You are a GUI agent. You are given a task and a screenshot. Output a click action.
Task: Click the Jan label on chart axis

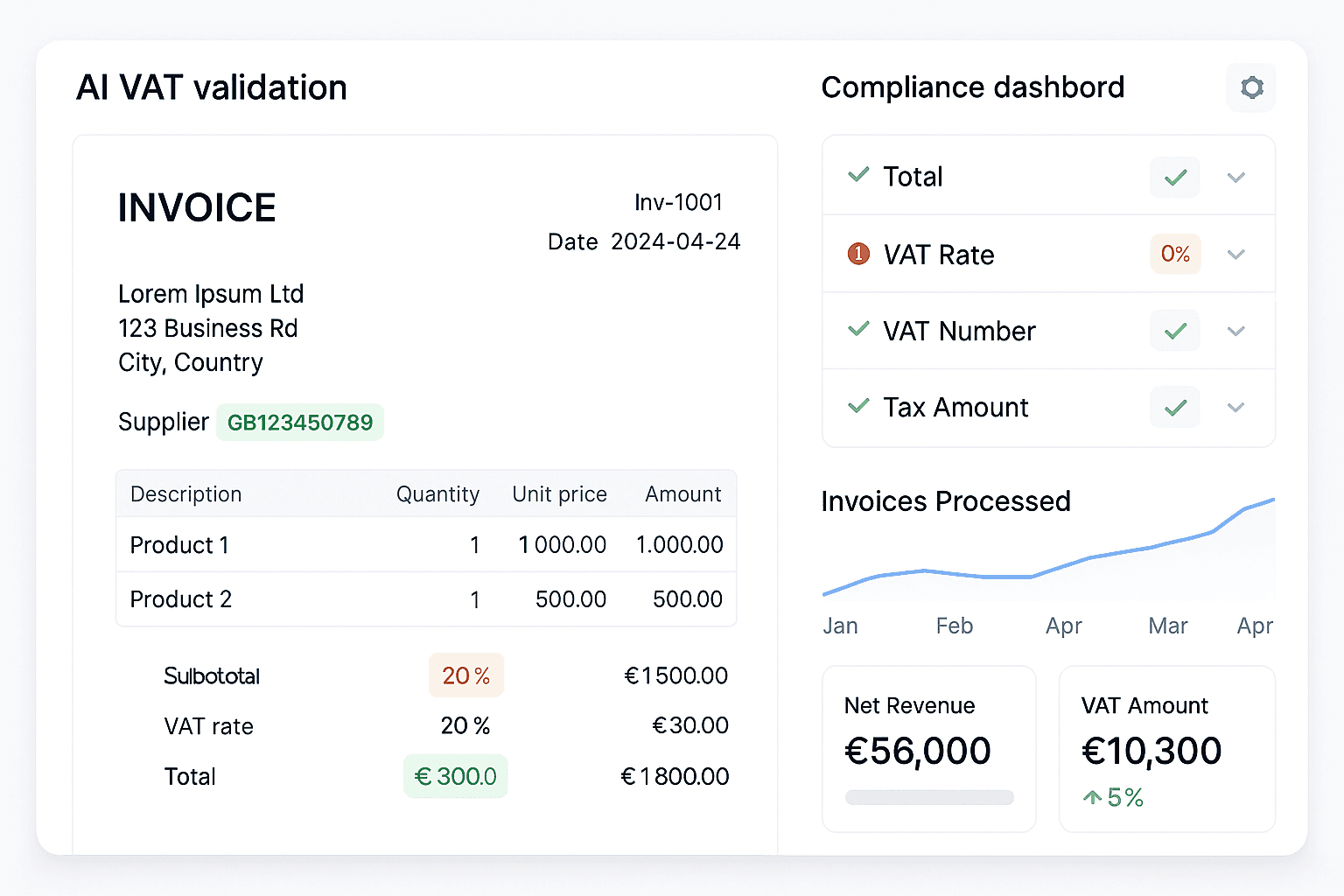840,626
